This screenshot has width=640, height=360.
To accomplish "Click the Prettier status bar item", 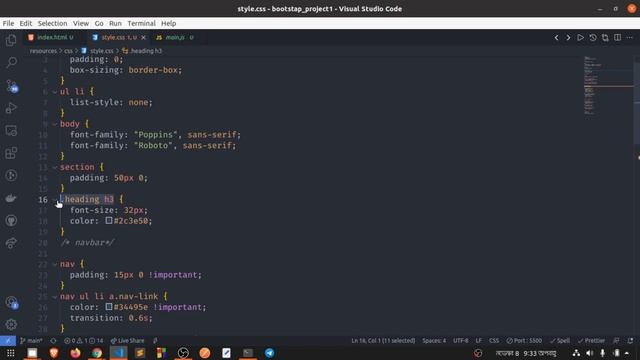I will (591, 340).
